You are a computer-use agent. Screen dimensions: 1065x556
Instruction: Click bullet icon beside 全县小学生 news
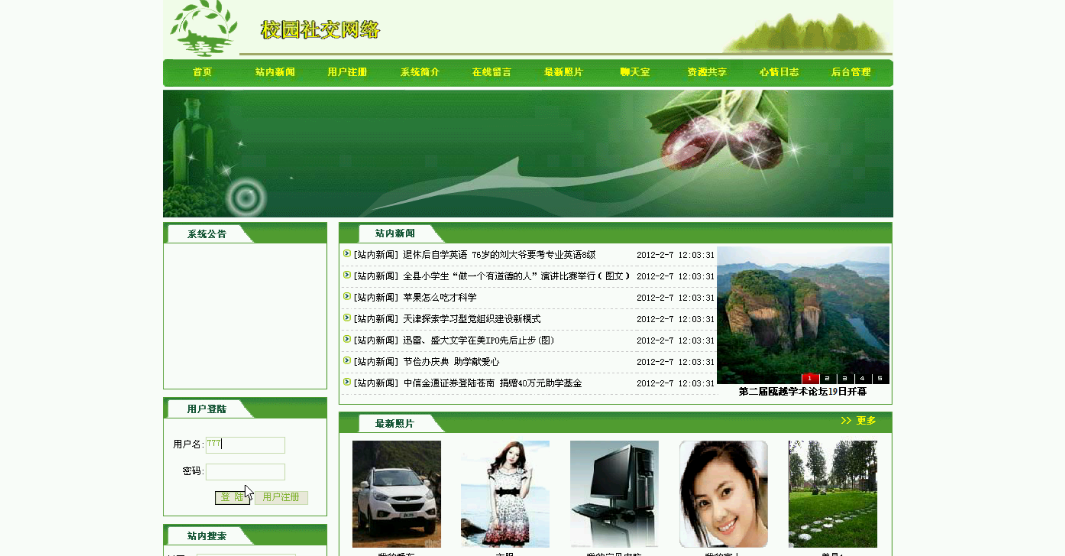(x=346, y=275)
